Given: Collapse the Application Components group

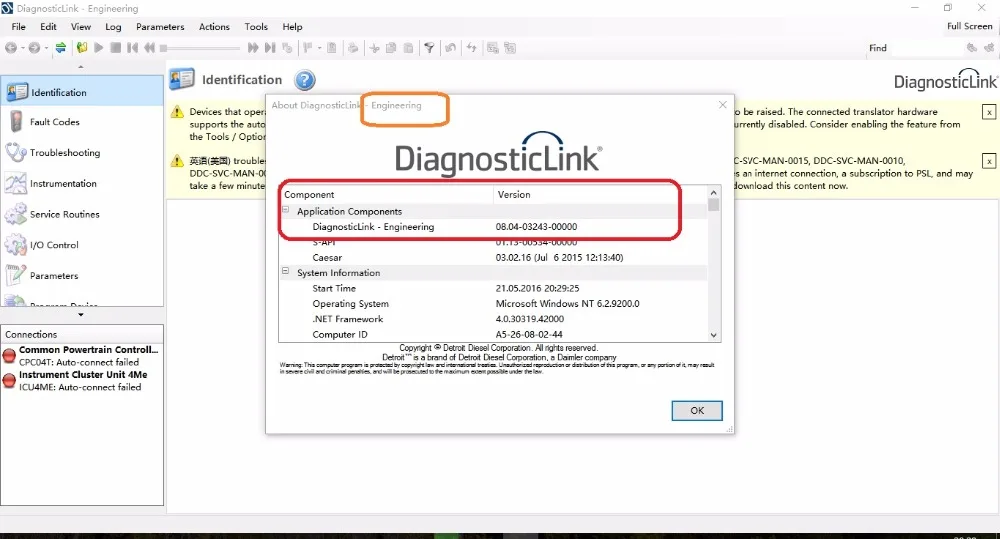Looking at the screenshot, I should click(286, 210).
